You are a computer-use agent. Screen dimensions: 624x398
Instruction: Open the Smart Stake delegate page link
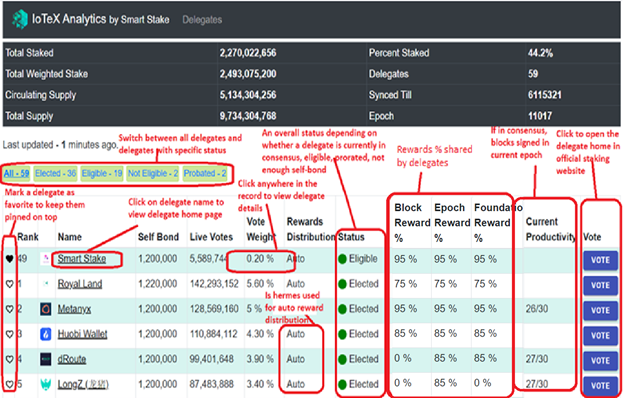tap(82, 259)
